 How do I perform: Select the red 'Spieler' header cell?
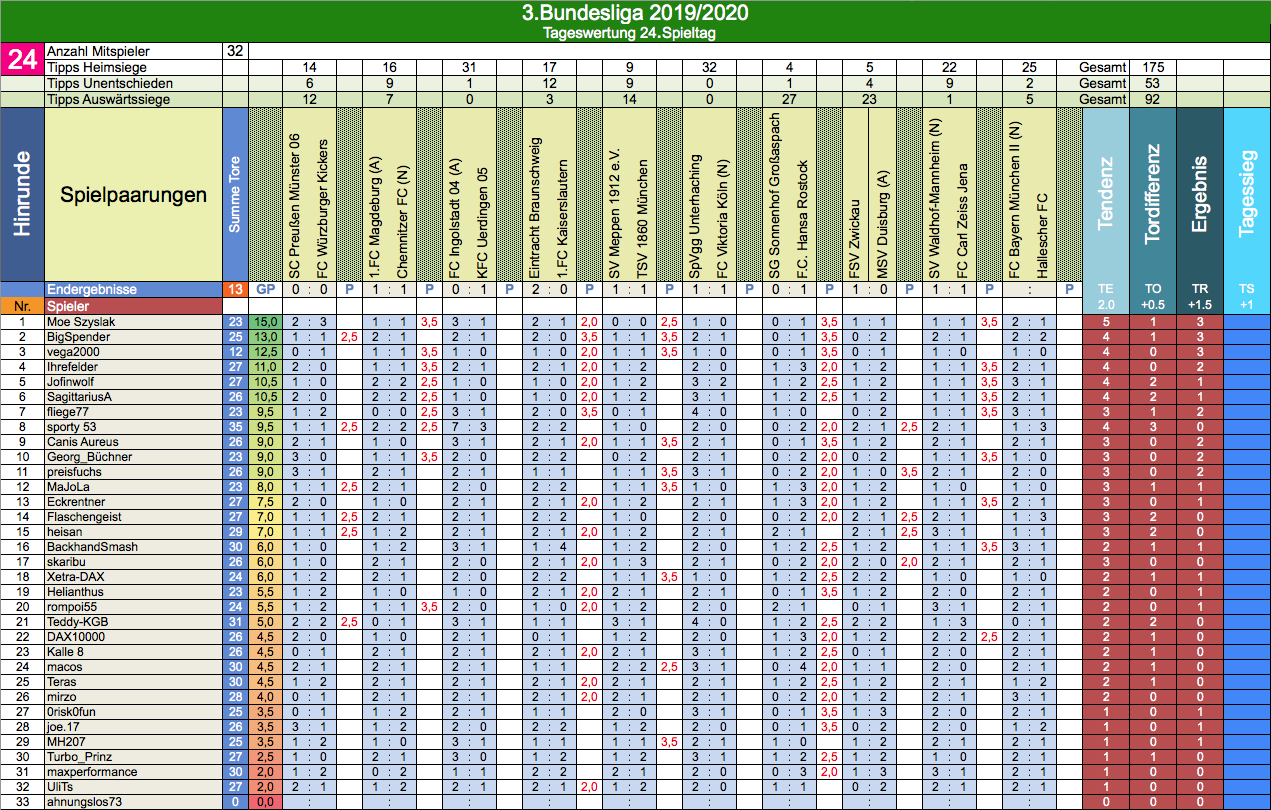133,305
